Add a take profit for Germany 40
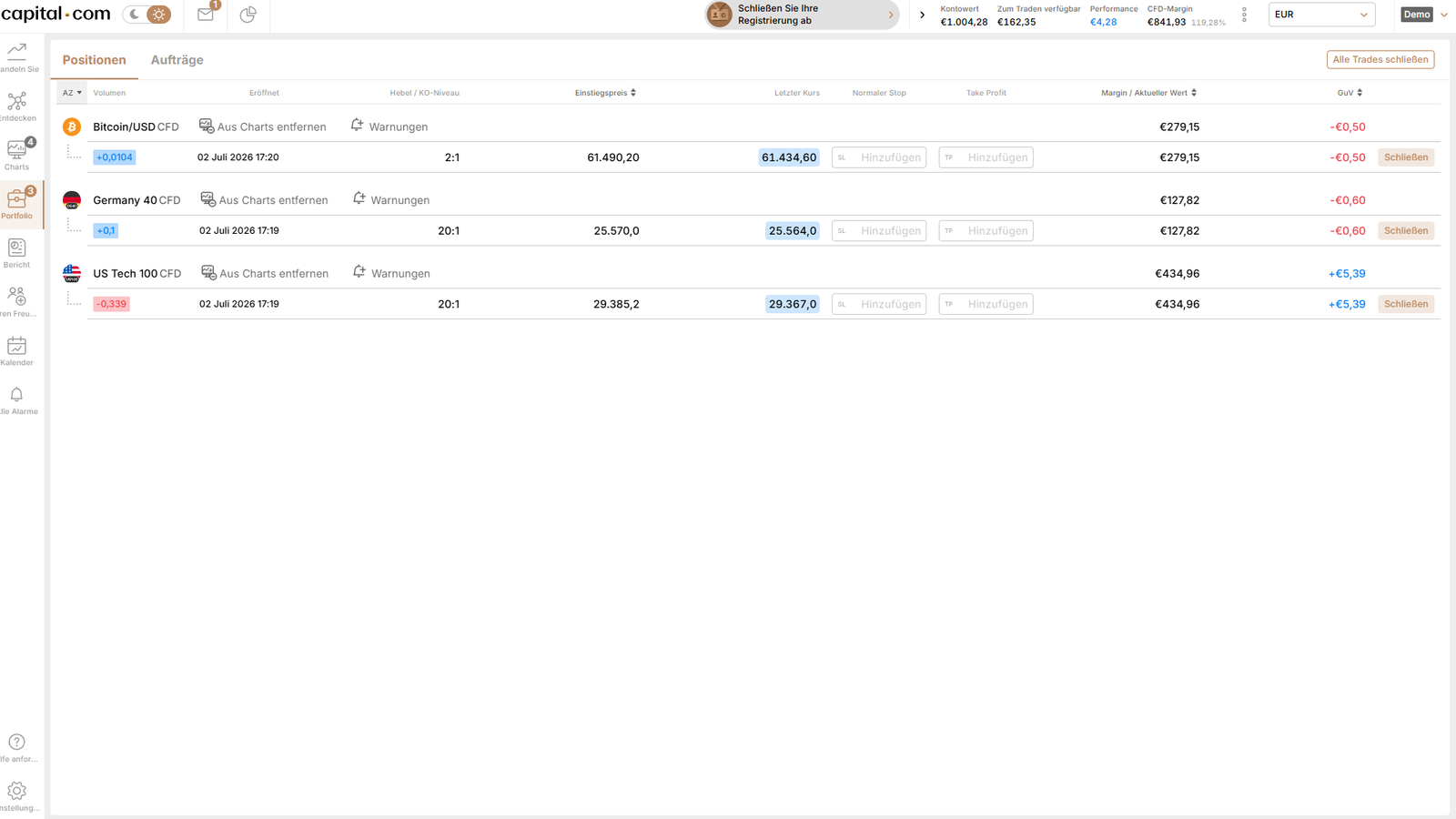This screenshot has height=819, width=1456. coord(986,231)
